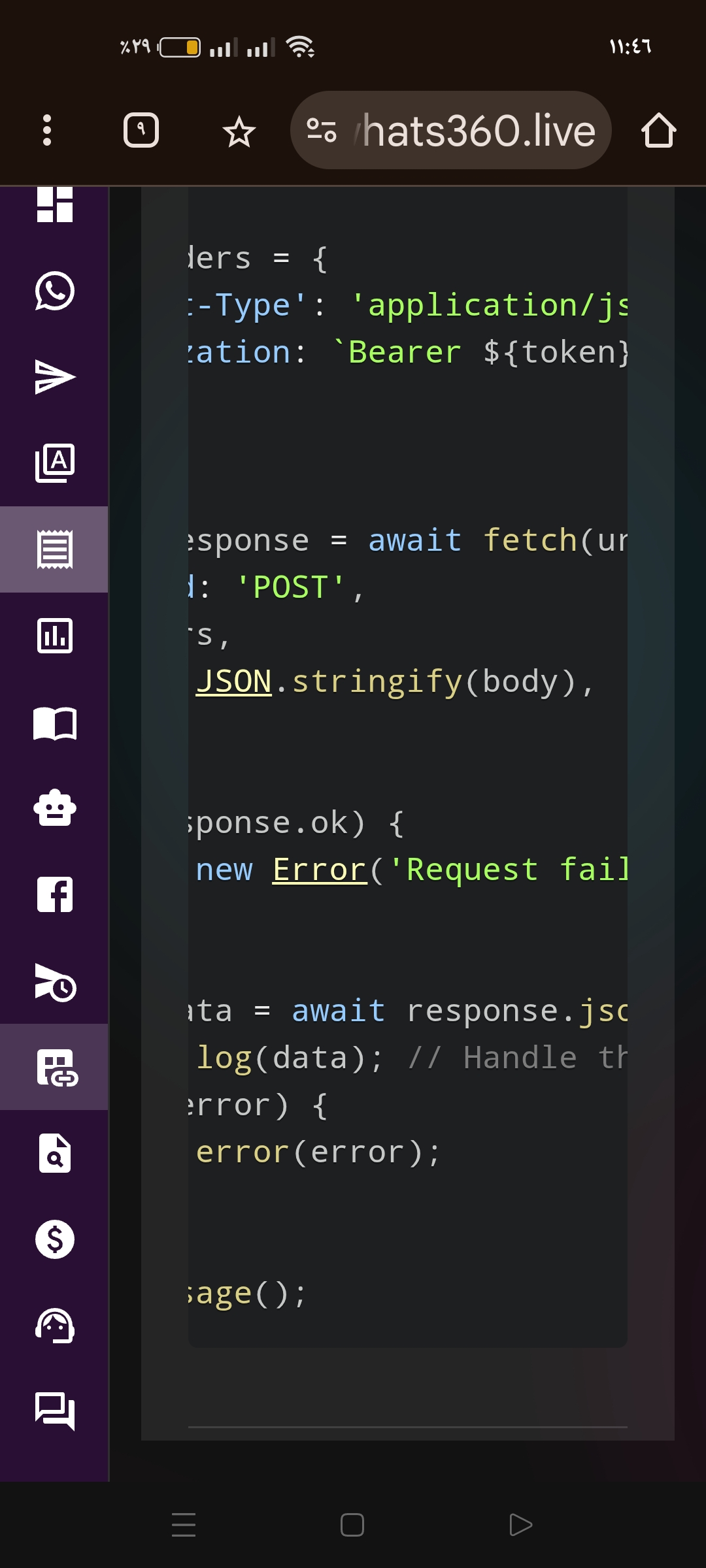The height and width of the screenshot is (1568, 706).
Task: Open the support agent headset icon
Action: 55,1326
